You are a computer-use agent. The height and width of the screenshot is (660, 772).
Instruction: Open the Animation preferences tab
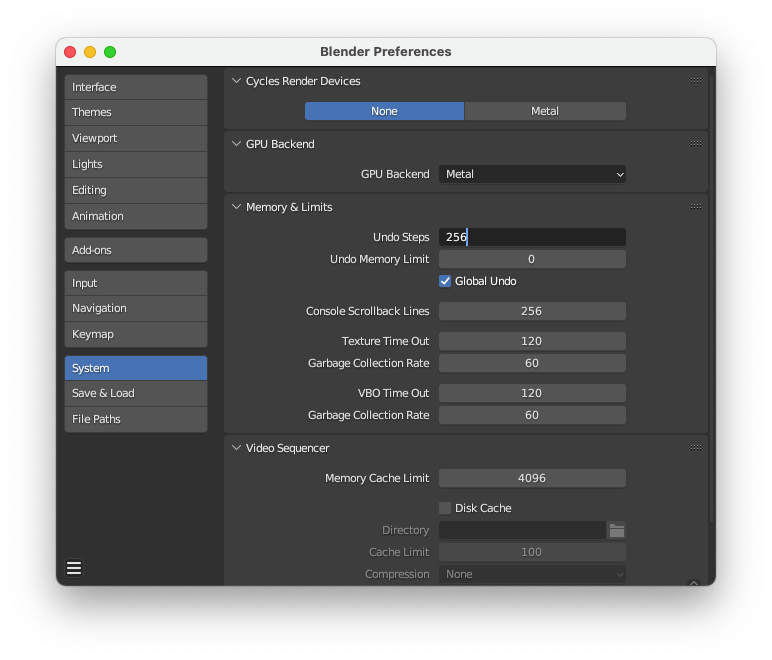tap(136, 216)
